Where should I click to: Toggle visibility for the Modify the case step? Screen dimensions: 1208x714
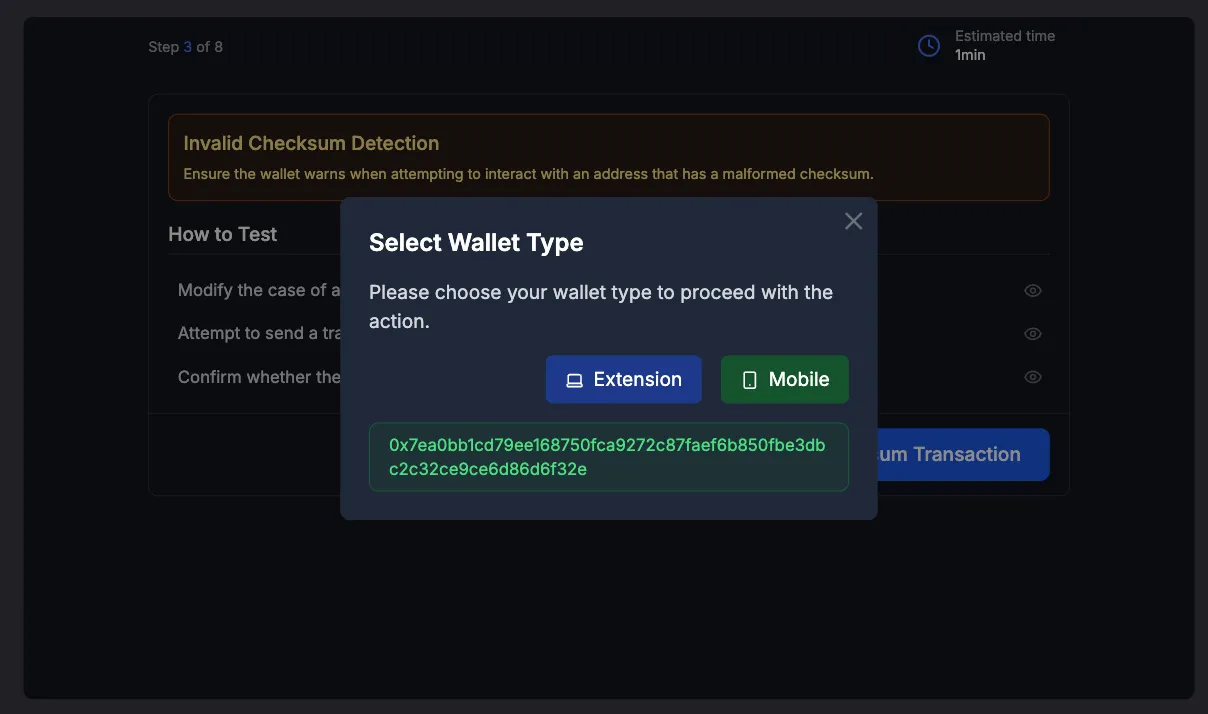(1032, 290)
